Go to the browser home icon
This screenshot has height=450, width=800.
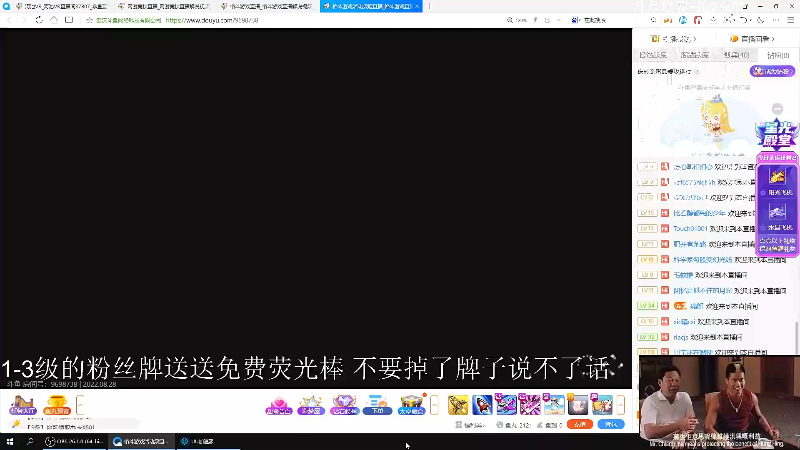tap(54, 20)
